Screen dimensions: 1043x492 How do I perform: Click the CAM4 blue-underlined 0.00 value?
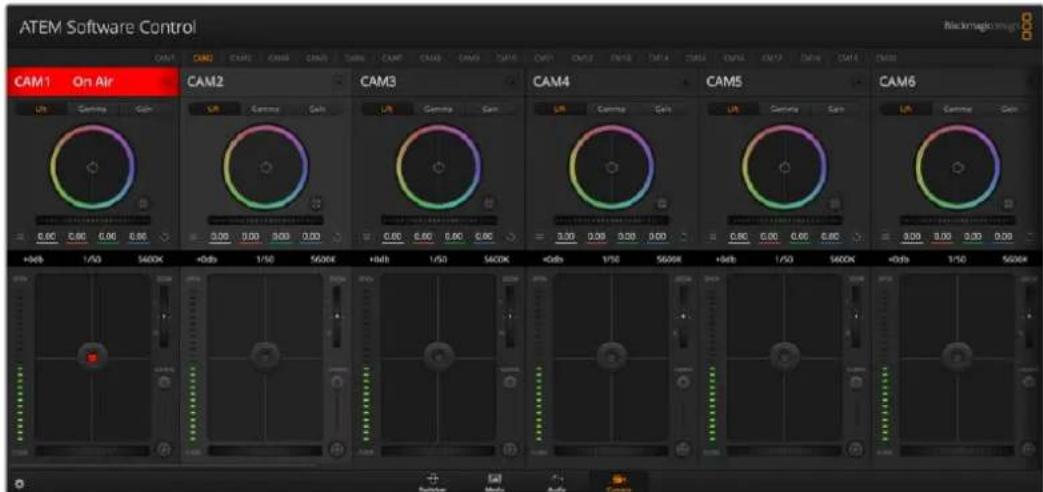(x=657, y=235)
